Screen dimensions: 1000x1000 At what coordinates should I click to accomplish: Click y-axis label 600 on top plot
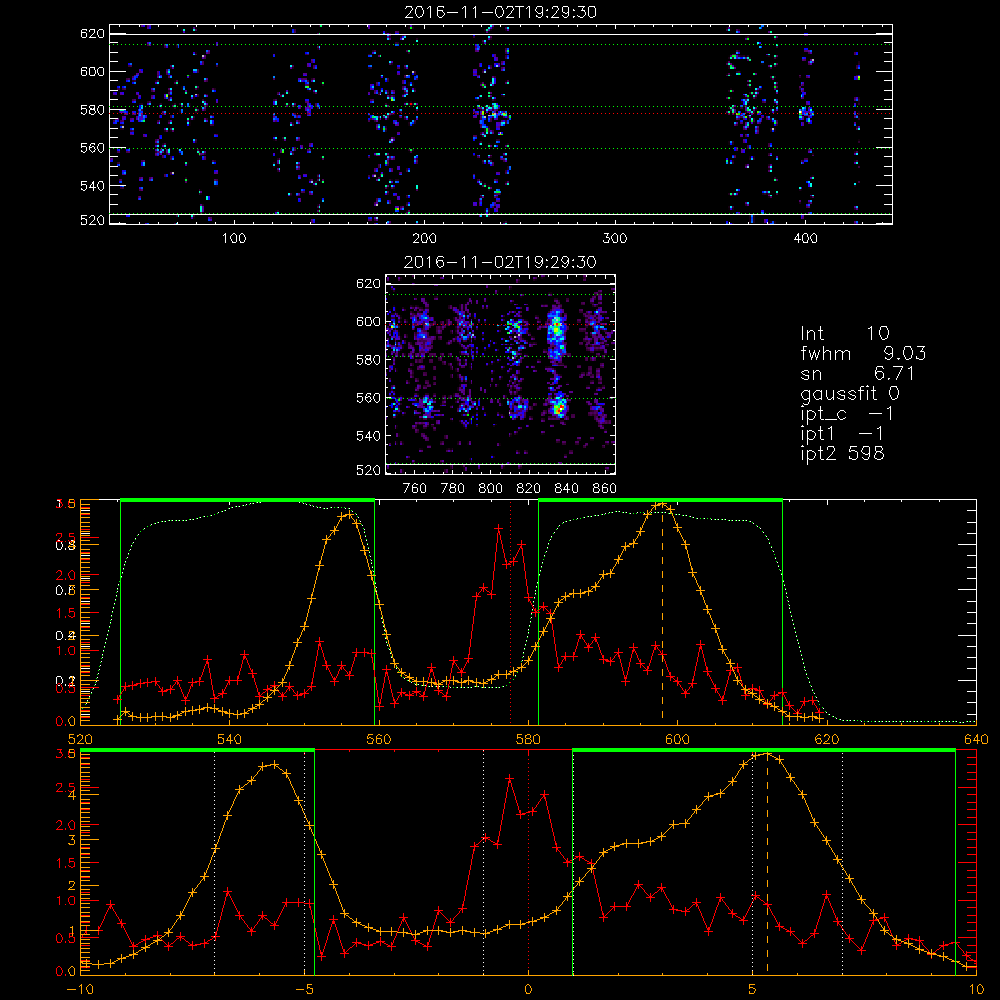pyautogui.click(x=92, y=71)
